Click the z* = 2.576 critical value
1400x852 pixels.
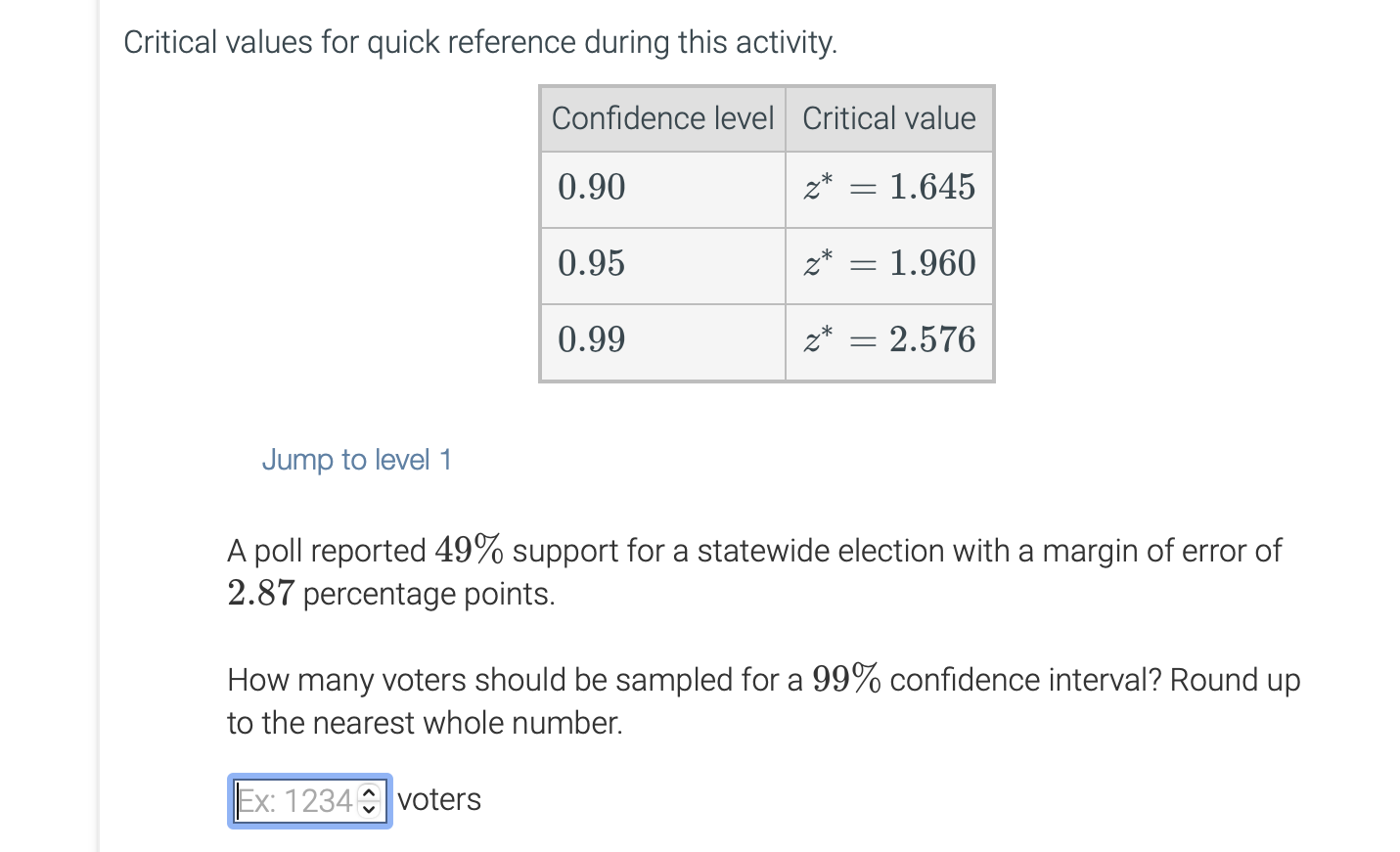(890, 340)
